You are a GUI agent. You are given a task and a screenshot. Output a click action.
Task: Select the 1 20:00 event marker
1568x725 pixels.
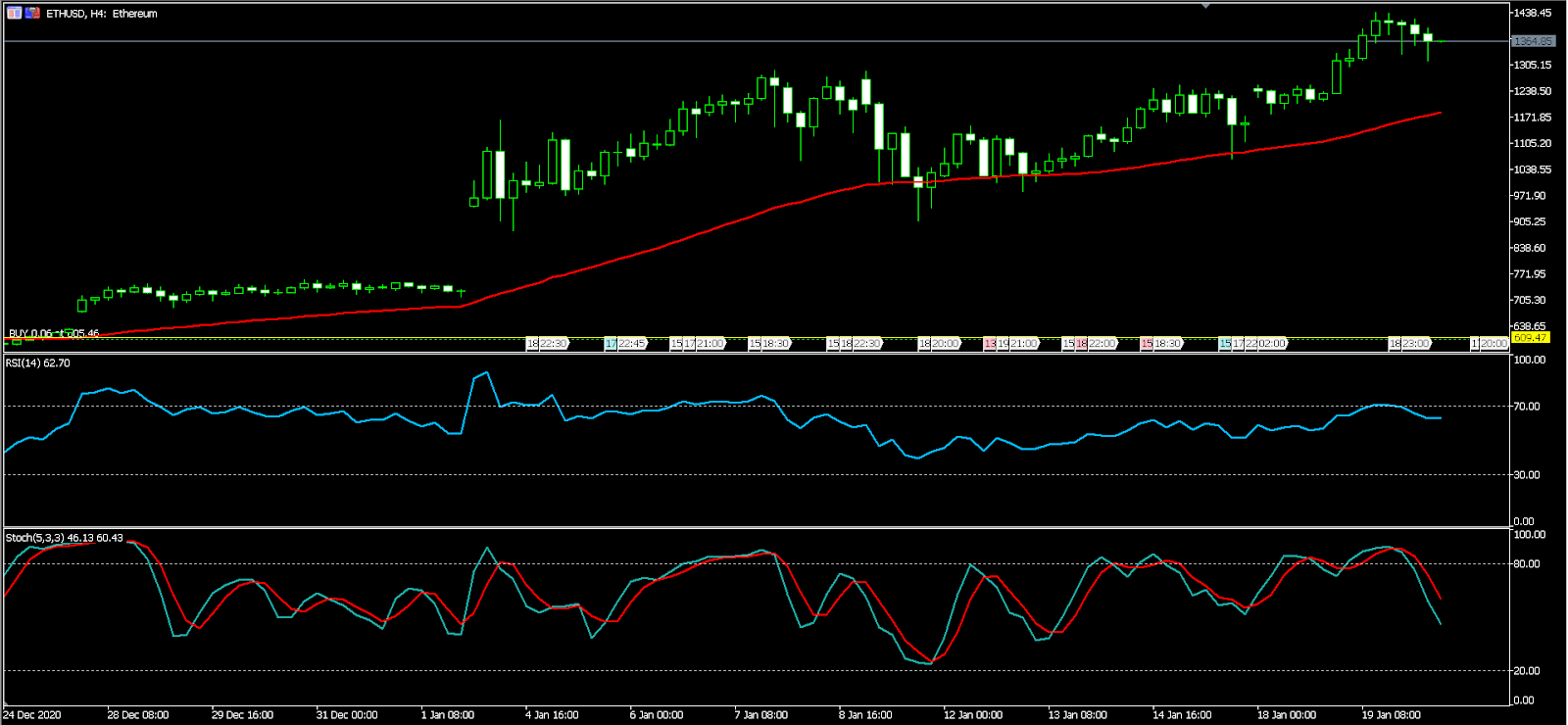coord(1489,344)
